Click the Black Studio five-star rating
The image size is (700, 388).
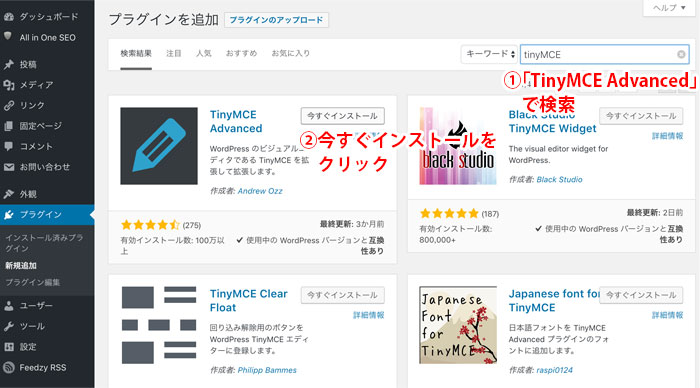449,213
